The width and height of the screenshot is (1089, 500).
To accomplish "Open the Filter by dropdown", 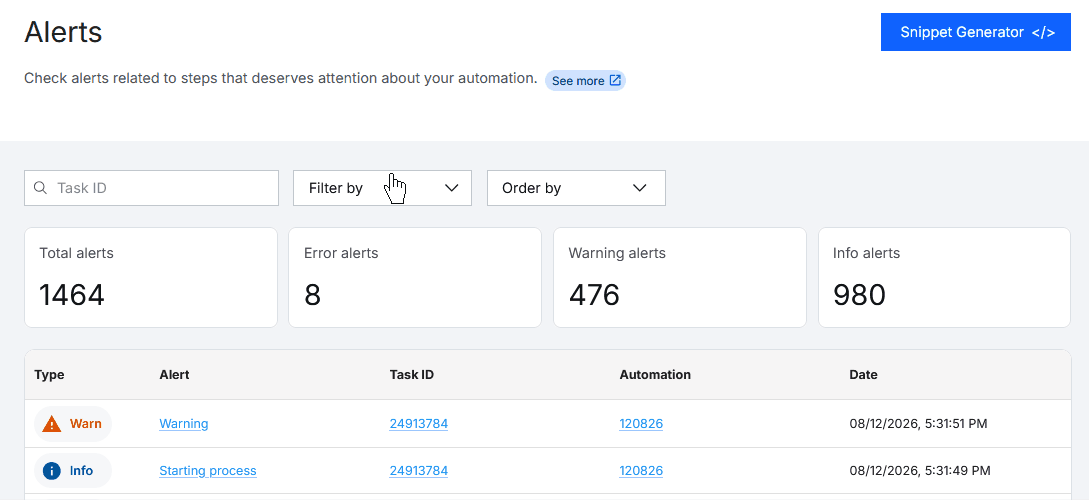I will pos(382,188).
